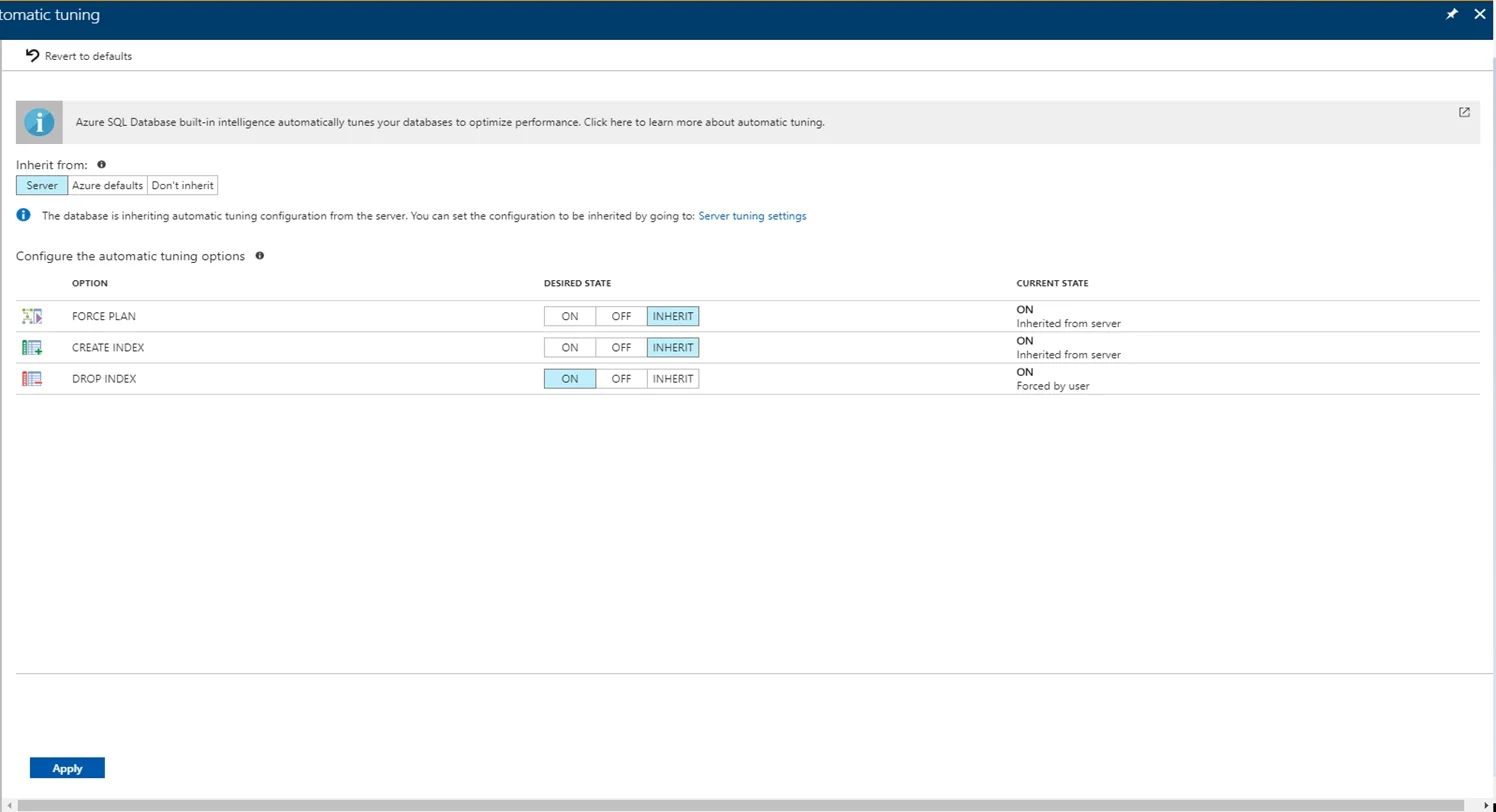Screen dimensions: 1496x812
Task: Set FORCE PLAN desired state to ON
Action: (570, 317)
